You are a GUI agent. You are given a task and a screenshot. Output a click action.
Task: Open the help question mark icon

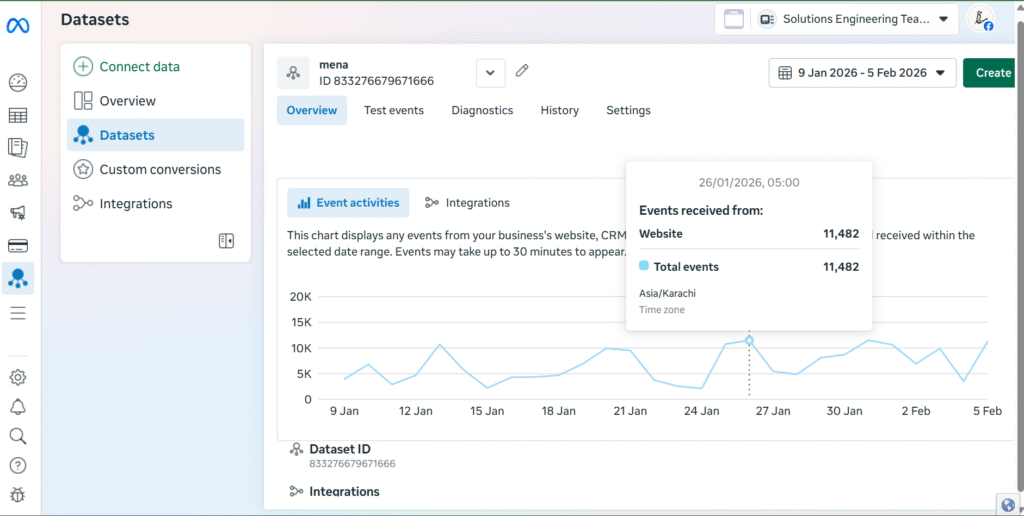coord(18,465)
